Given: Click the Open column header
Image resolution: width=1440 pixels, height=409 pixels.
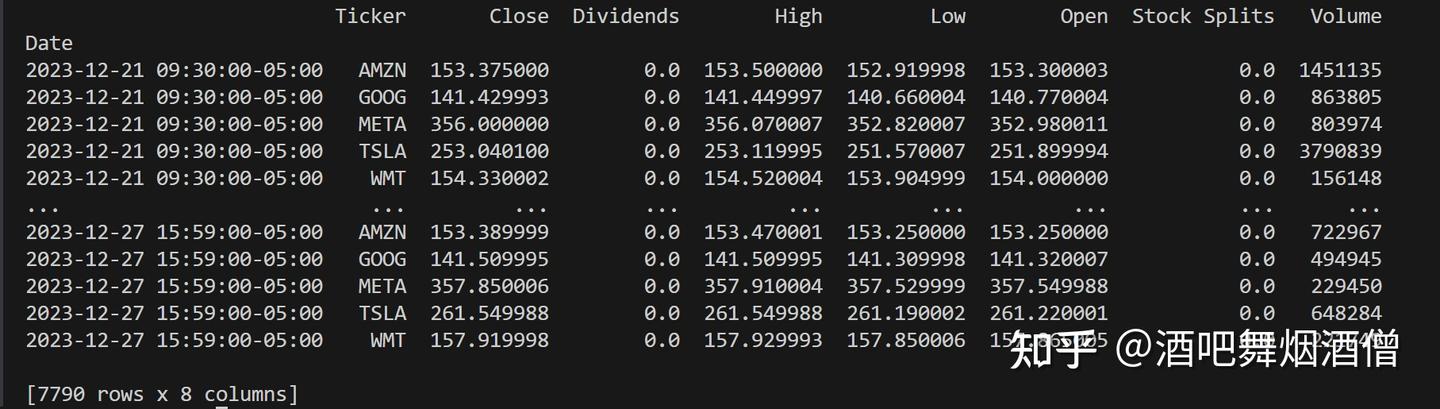Looking at the screenshot, I should pos(1084,16).
